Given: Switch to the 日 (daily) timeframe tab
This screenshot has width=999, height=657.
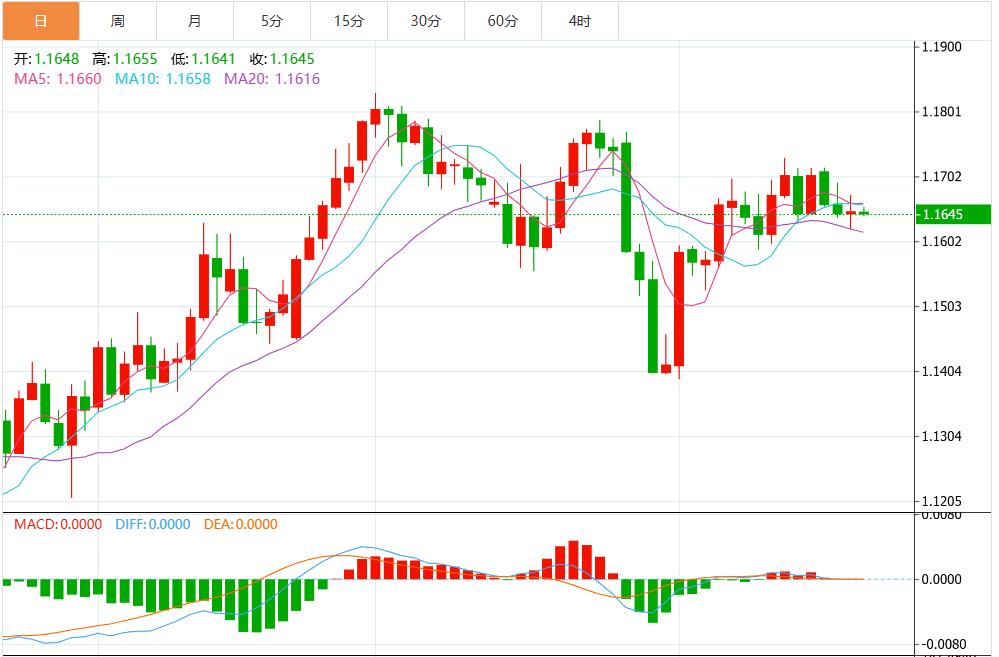Looking at the screenshot, I should pos(41,20).
